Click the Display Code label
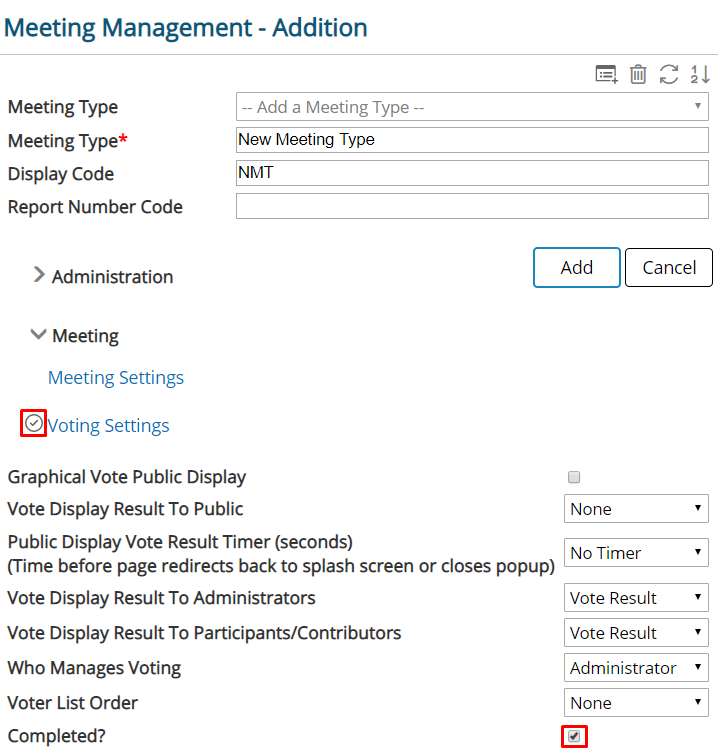This screenshot has height=749, width=718. [61, 174]
